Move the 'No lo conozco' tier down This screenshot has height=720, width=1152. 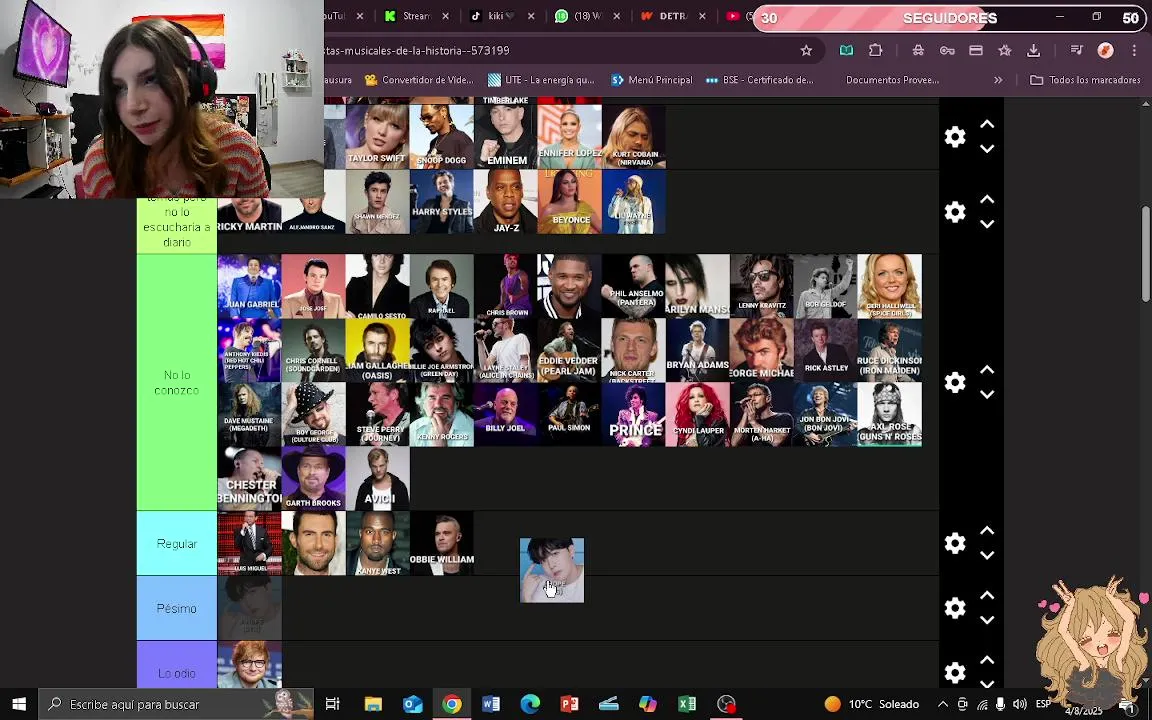(x=987, y=395)
